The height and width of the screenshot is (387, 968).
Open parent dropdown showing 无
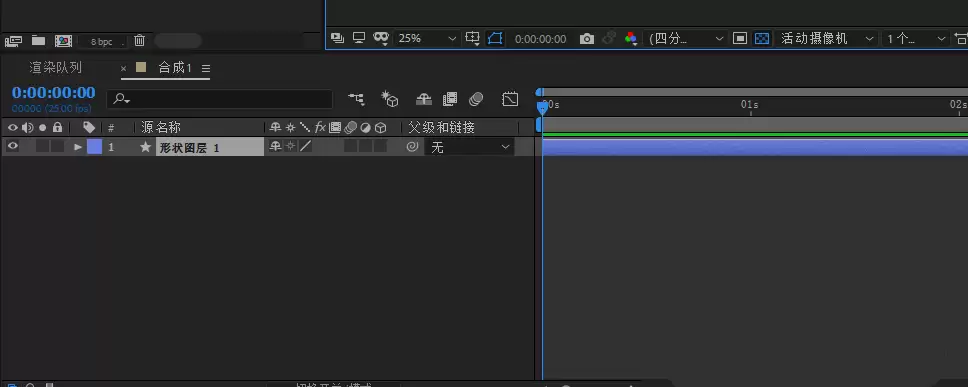pyautogui.click(x=469, y=147)
